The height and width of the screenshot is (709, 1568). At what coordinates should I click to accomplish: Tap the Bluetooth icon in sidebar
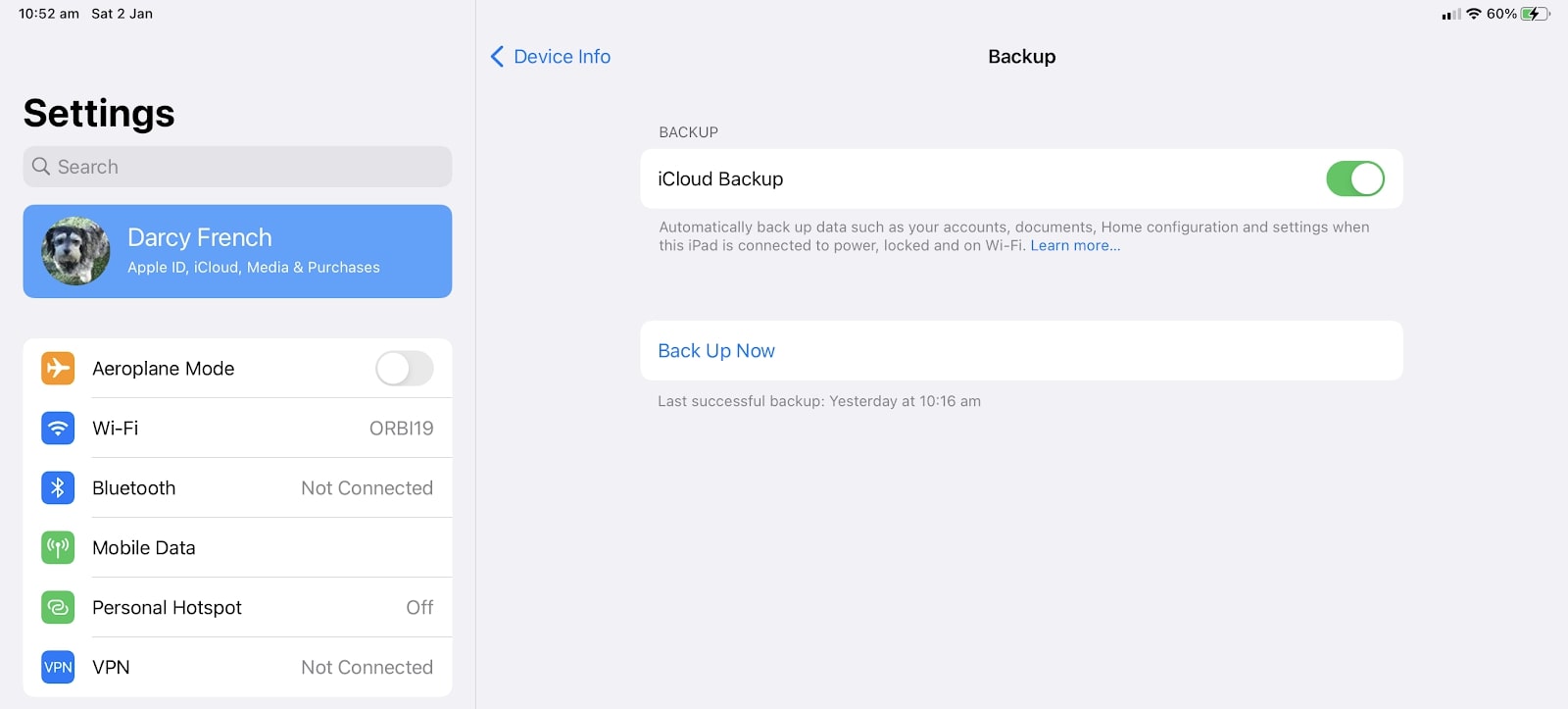tap(58, 488)
